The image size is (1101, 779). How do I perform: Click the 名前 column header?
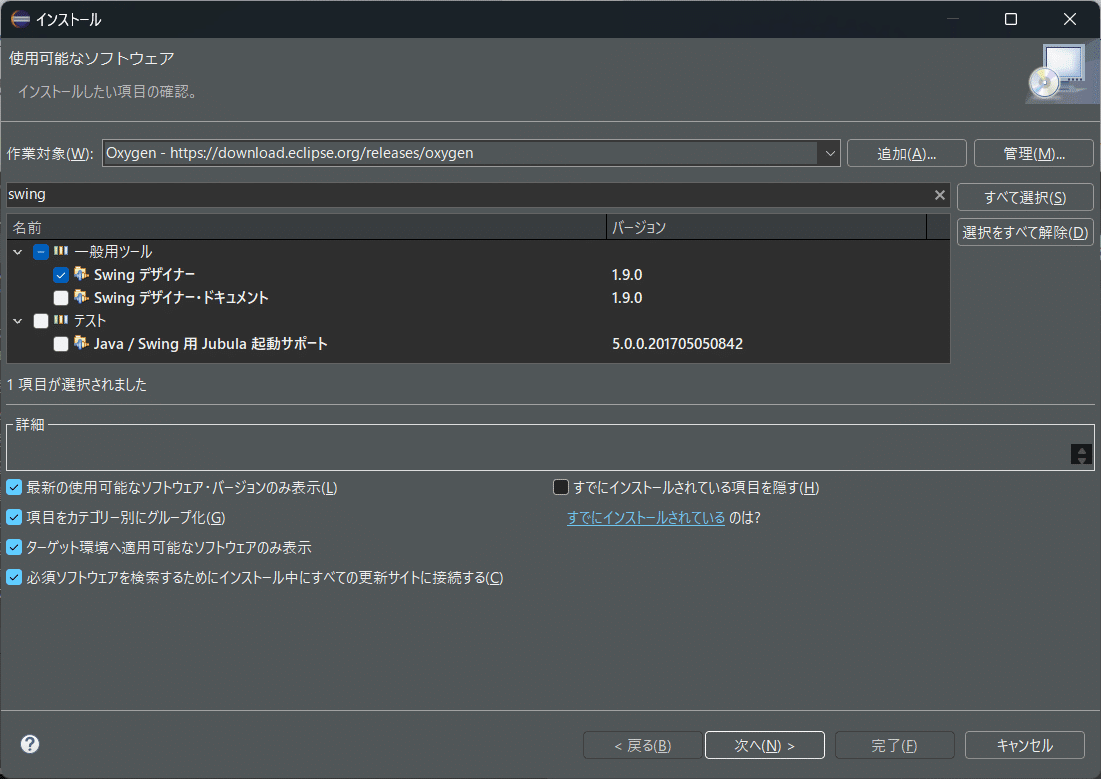coord(306,228)
